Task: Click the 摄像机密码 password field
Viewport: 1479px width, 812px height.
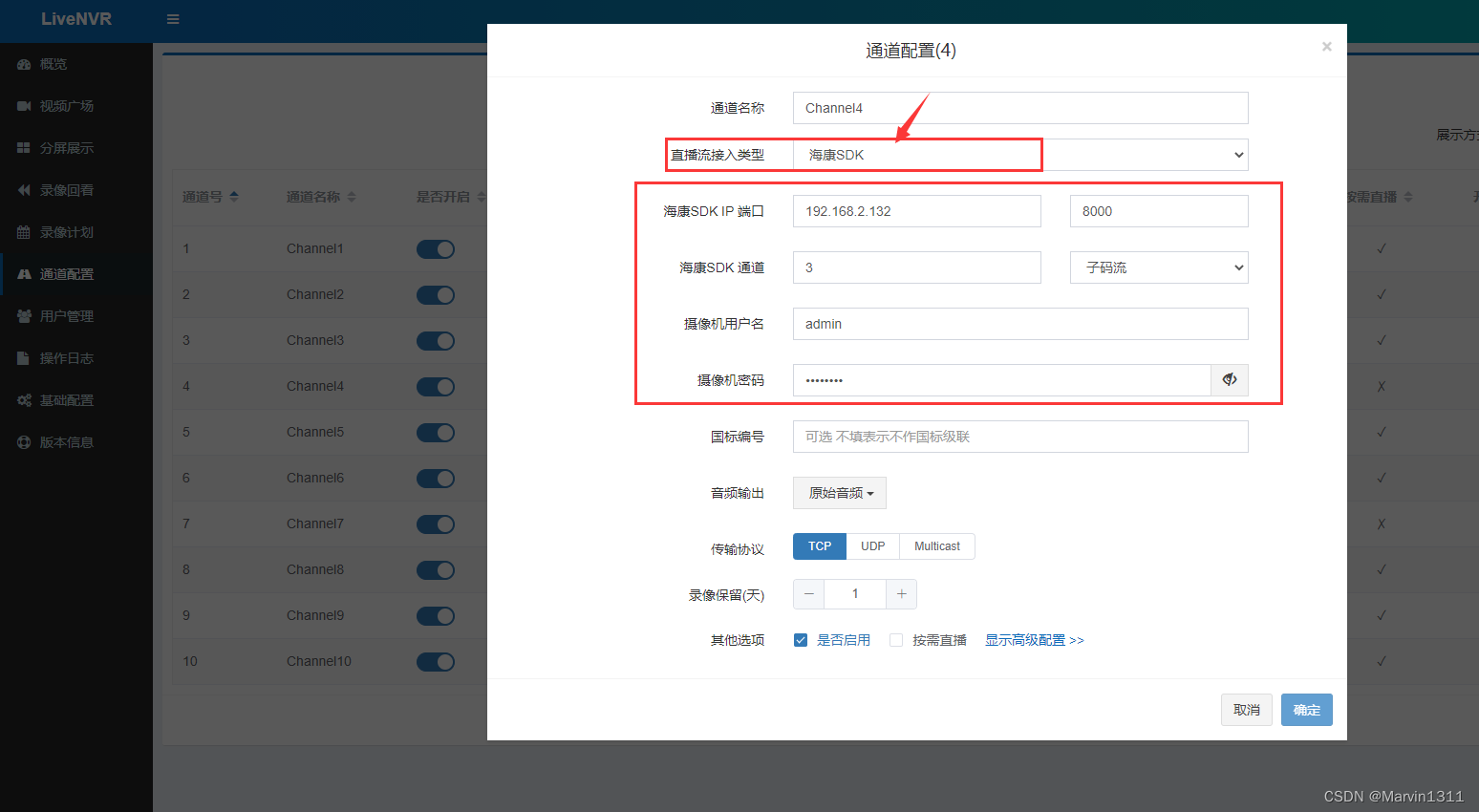Action: pos(1001,380)
